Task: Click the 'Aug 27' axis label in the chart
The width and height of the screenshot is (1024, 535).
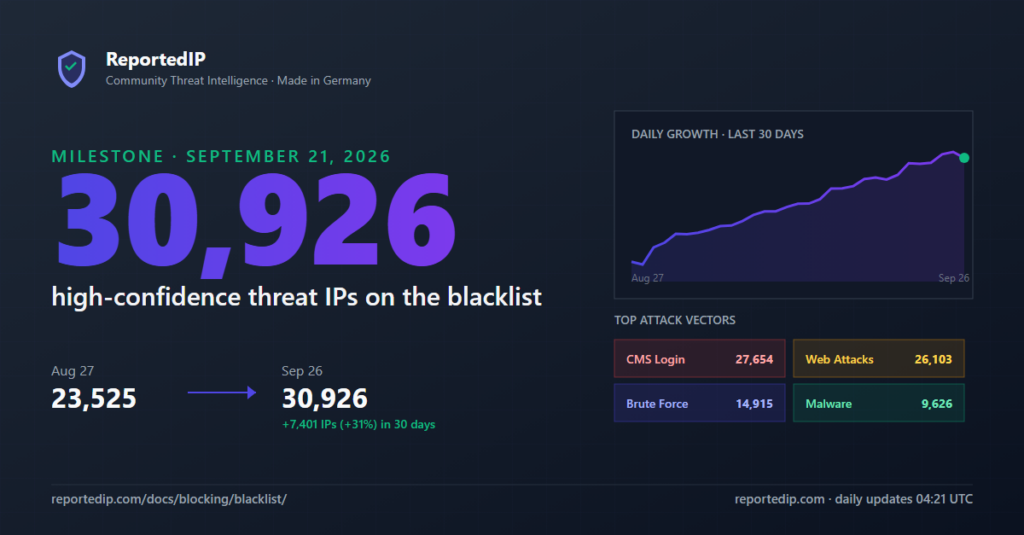Action: 647,278
